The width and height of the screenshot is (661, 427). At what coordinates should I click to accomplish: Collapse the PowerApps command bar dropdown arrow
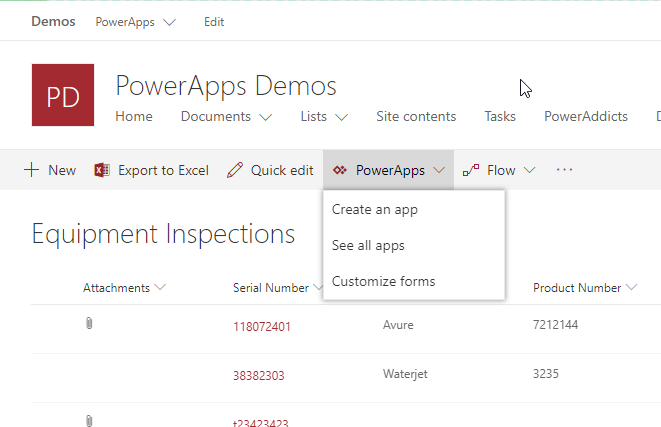tap(439, 170)
